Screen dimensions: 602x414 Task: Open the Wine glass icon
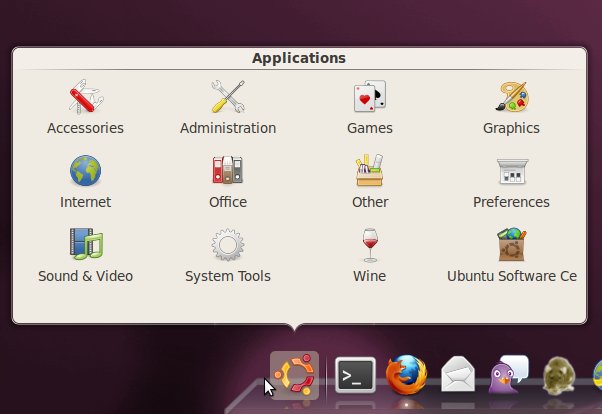pyautogui.click(x=370, y=245)
